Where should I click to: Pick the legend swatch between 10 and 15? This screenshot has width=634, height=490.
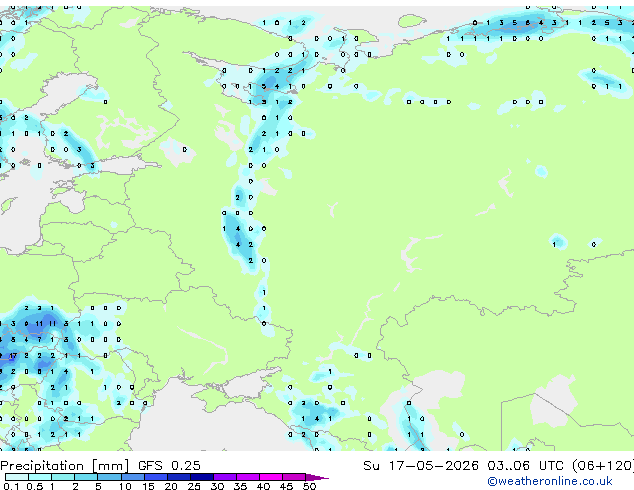click(132, 477)
